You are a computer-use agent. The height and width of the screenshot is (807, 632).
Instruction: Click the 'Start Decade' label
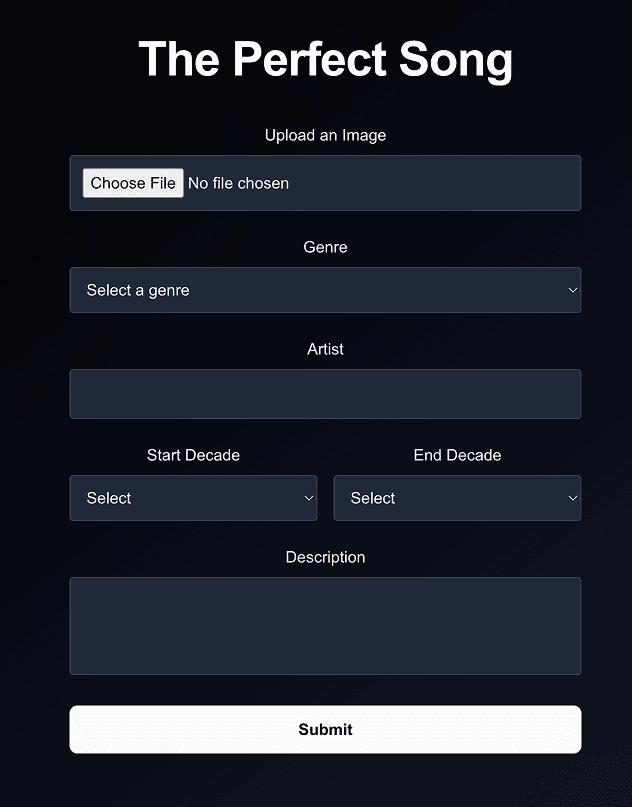[193, 455]
